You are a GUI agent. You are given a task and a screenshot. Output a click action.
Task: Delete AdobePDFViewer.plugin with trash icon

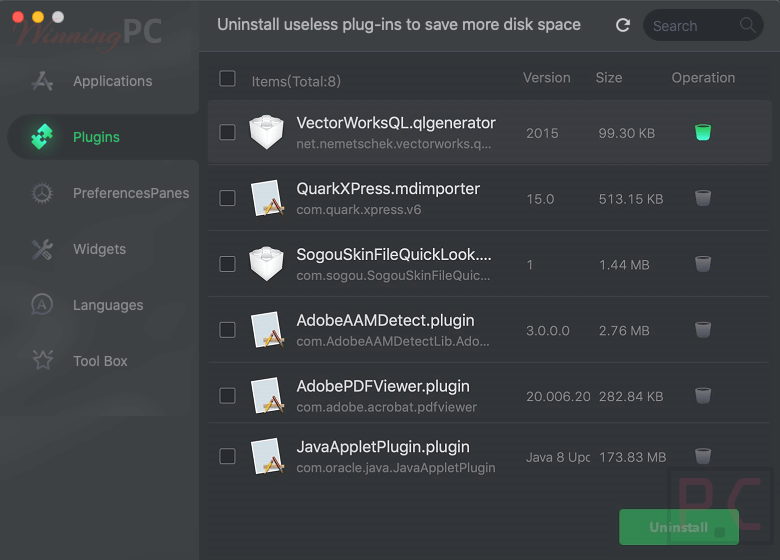[703, 395]
